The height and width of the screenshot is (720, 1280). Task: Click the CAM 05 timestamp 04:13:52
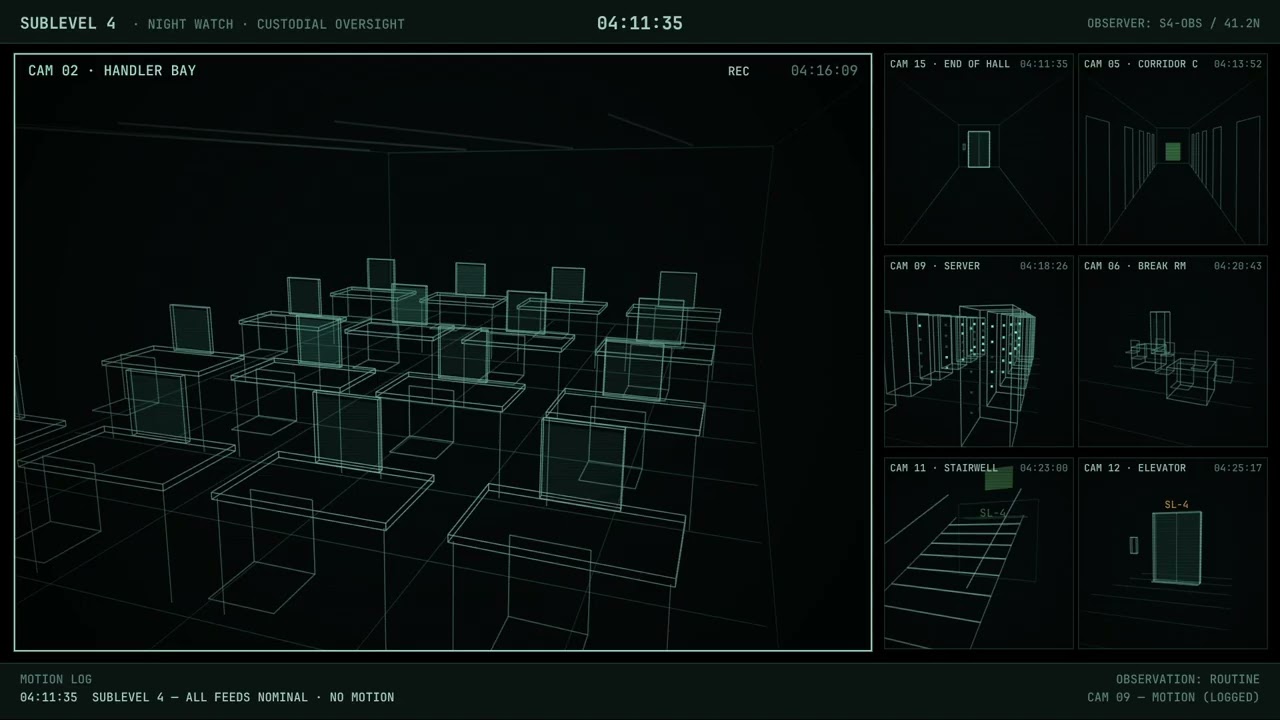click(1238, 64)
